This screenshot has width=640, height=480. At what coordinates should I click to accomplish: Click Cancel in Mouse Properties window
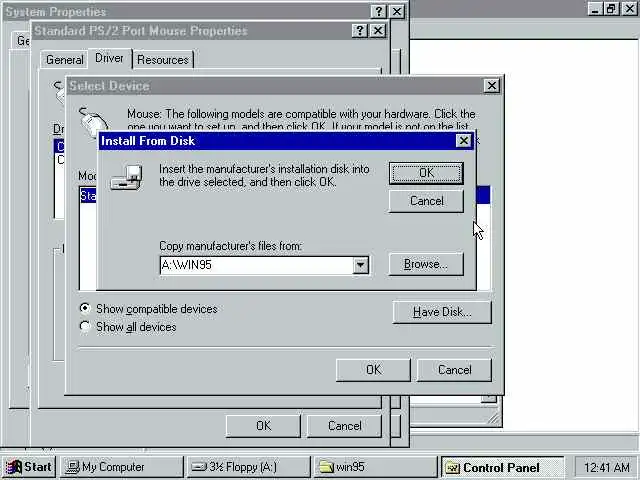[x=344, y=426]
